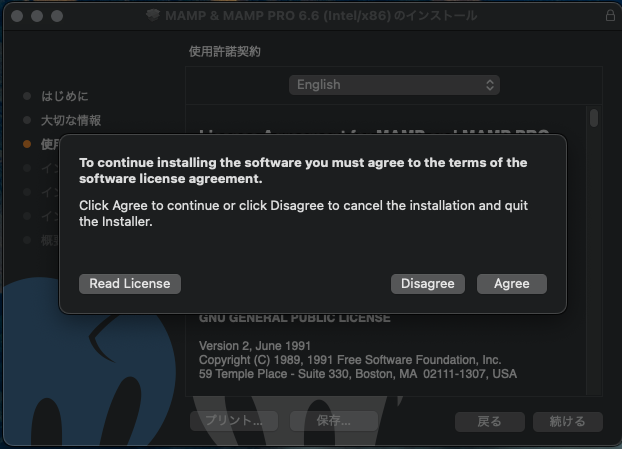
Task: Click the green zoom window button
Action: point(57,16)
